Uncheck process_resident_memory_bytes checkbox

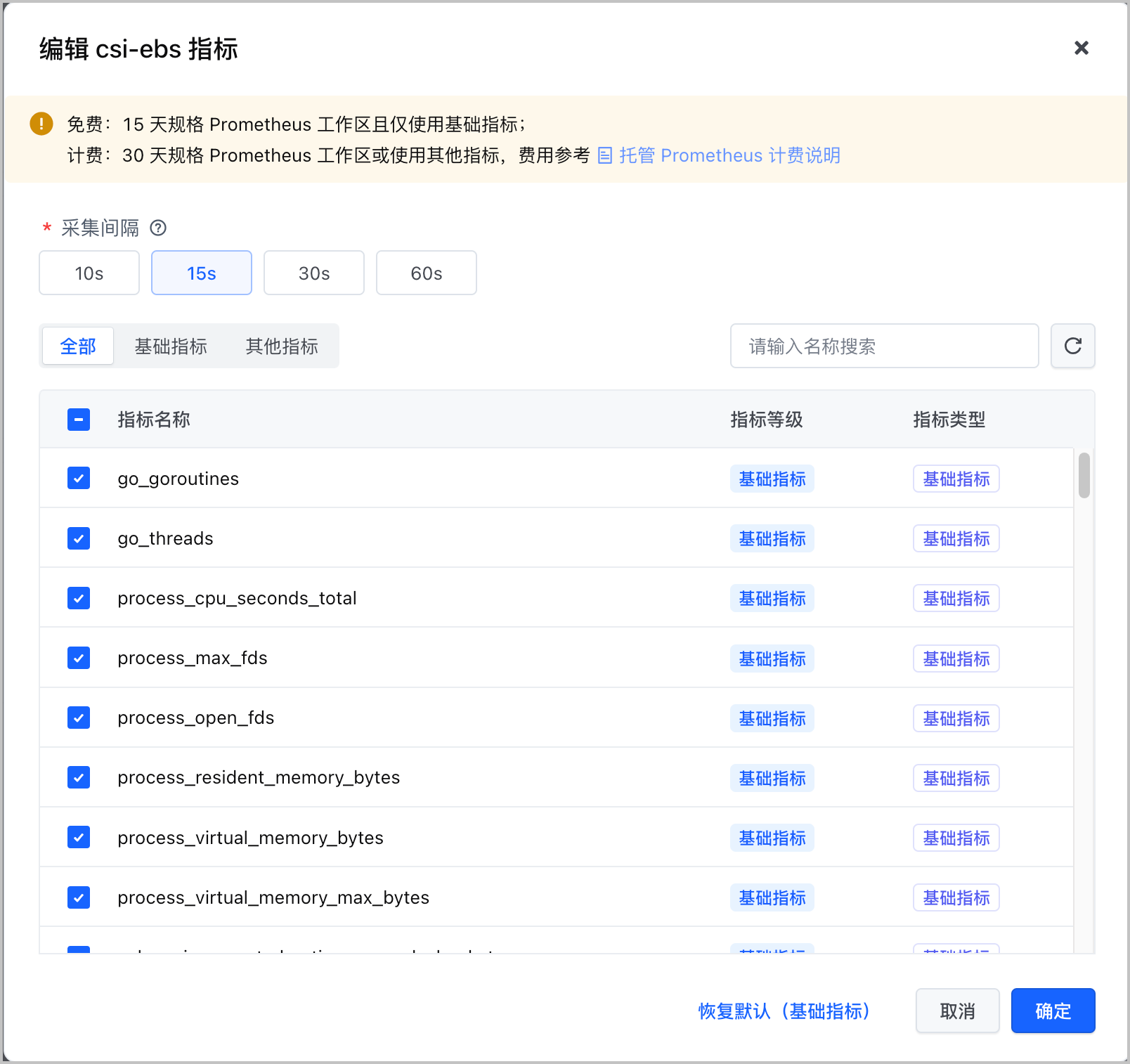click(79, 777)
